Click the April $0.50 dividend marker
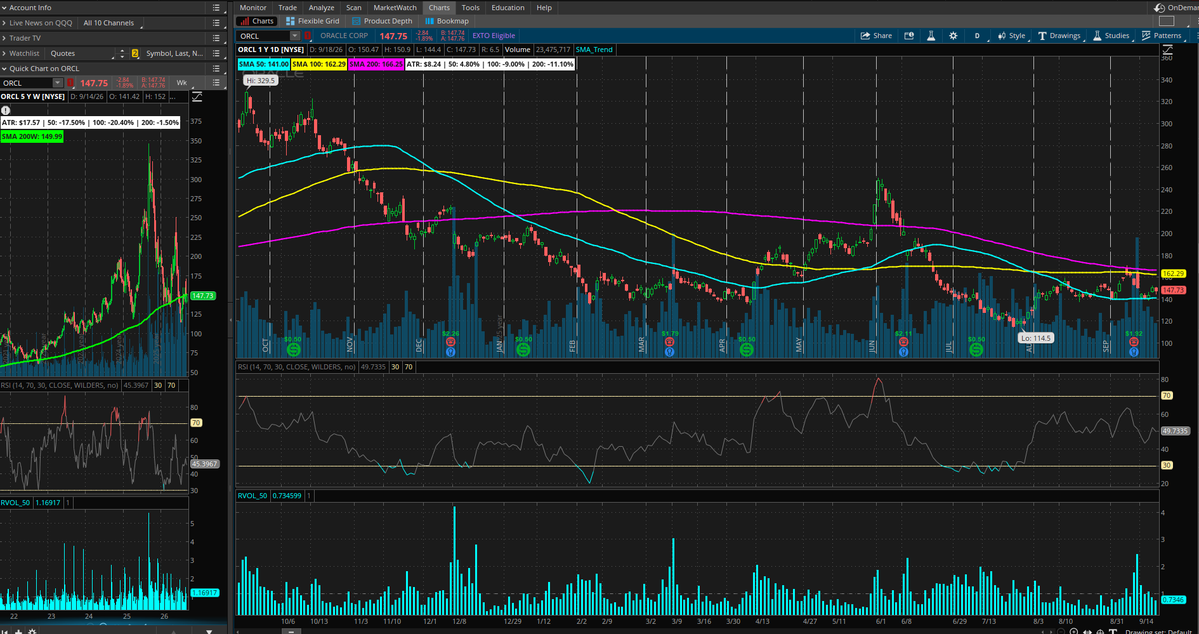 (x=747, y=350)
